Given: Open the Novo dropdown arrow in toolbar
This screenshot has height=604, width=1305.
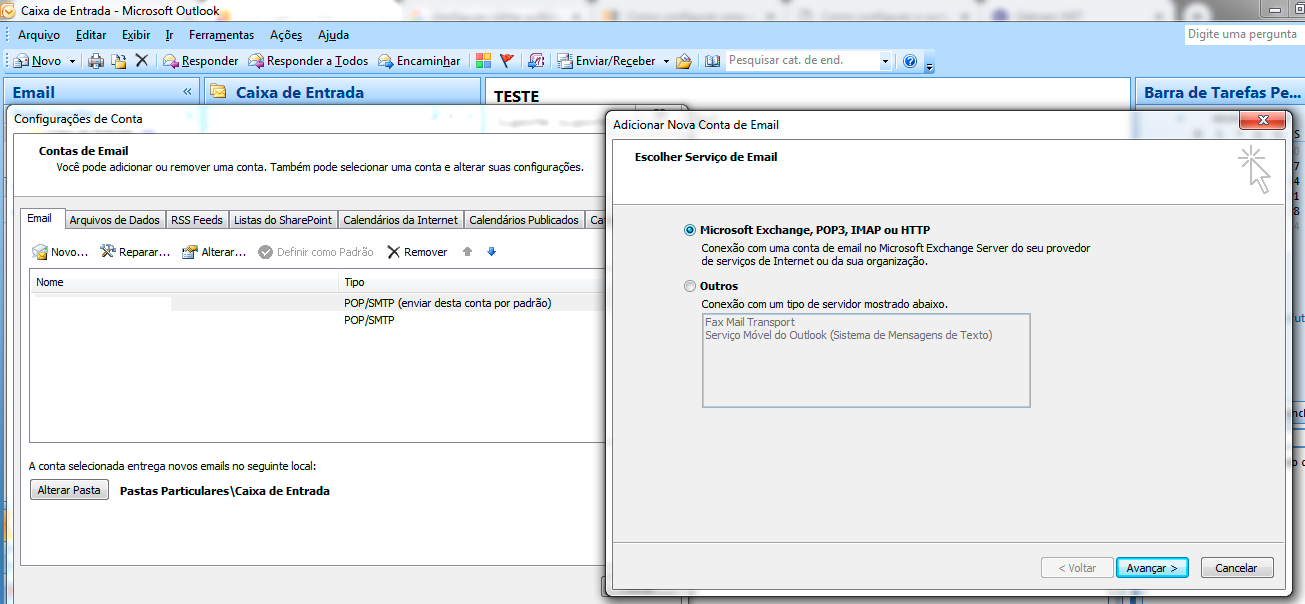Looking at the screenshot, I should tap(72, 61).
